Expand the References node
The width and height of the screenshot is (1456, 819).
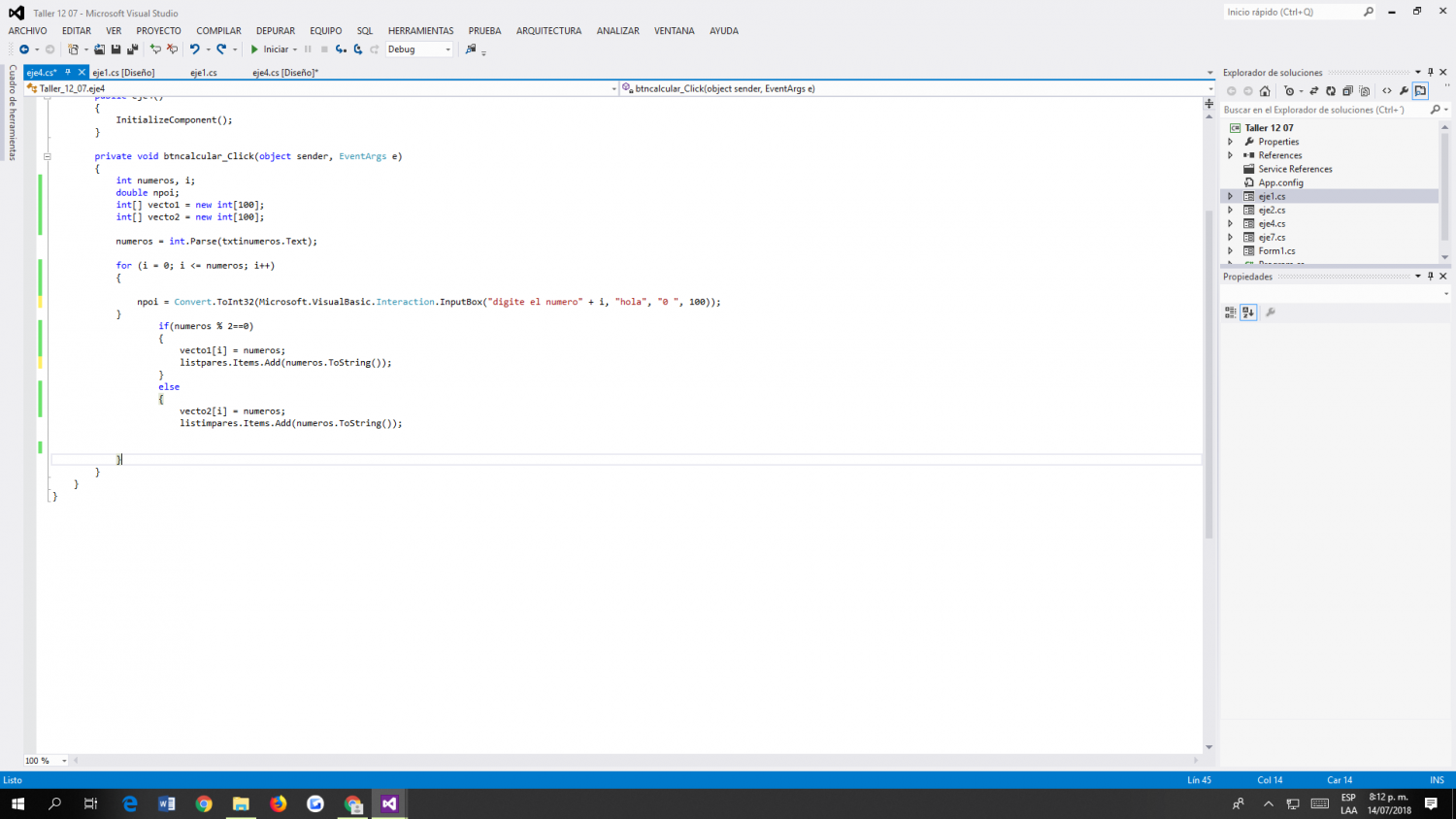[x=1231, y=155]
